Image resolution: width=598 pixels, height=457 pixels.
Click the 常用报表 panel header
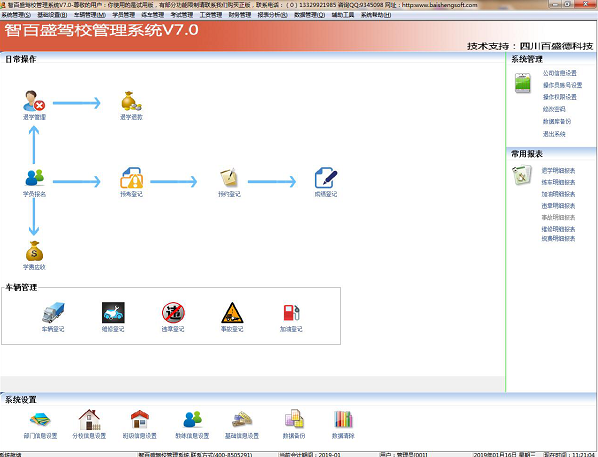pyautogui.click(x=527, y=154)
